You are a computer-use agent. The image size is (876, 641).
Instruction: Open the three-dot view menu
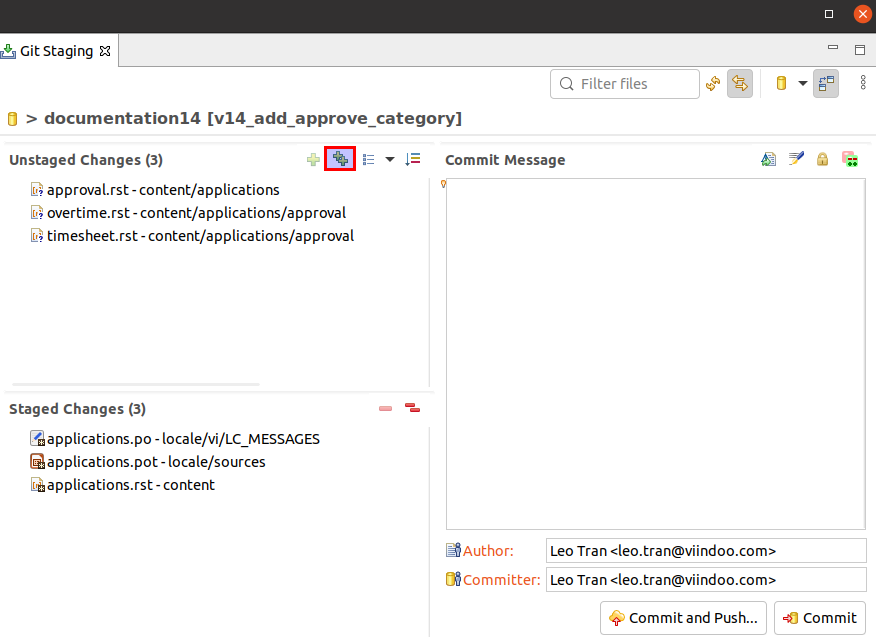coord(862,84)
